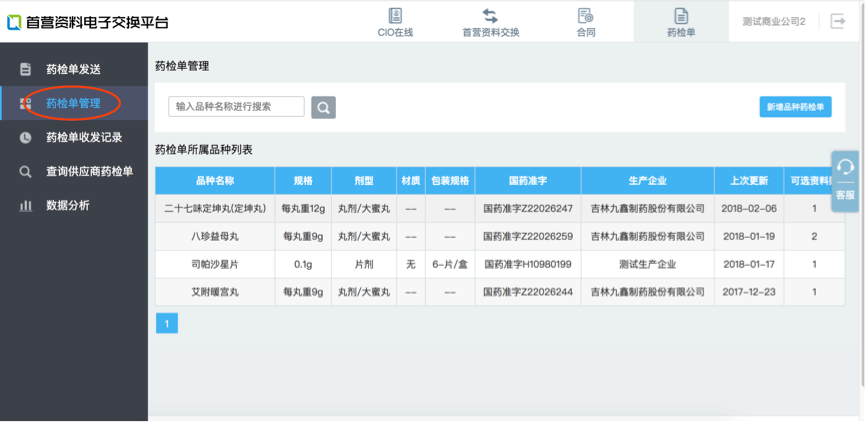Click the 数据分析 bar chart icon
Image resolution: width=865 pixels, height=422 pixels.
tap(25, 206)
